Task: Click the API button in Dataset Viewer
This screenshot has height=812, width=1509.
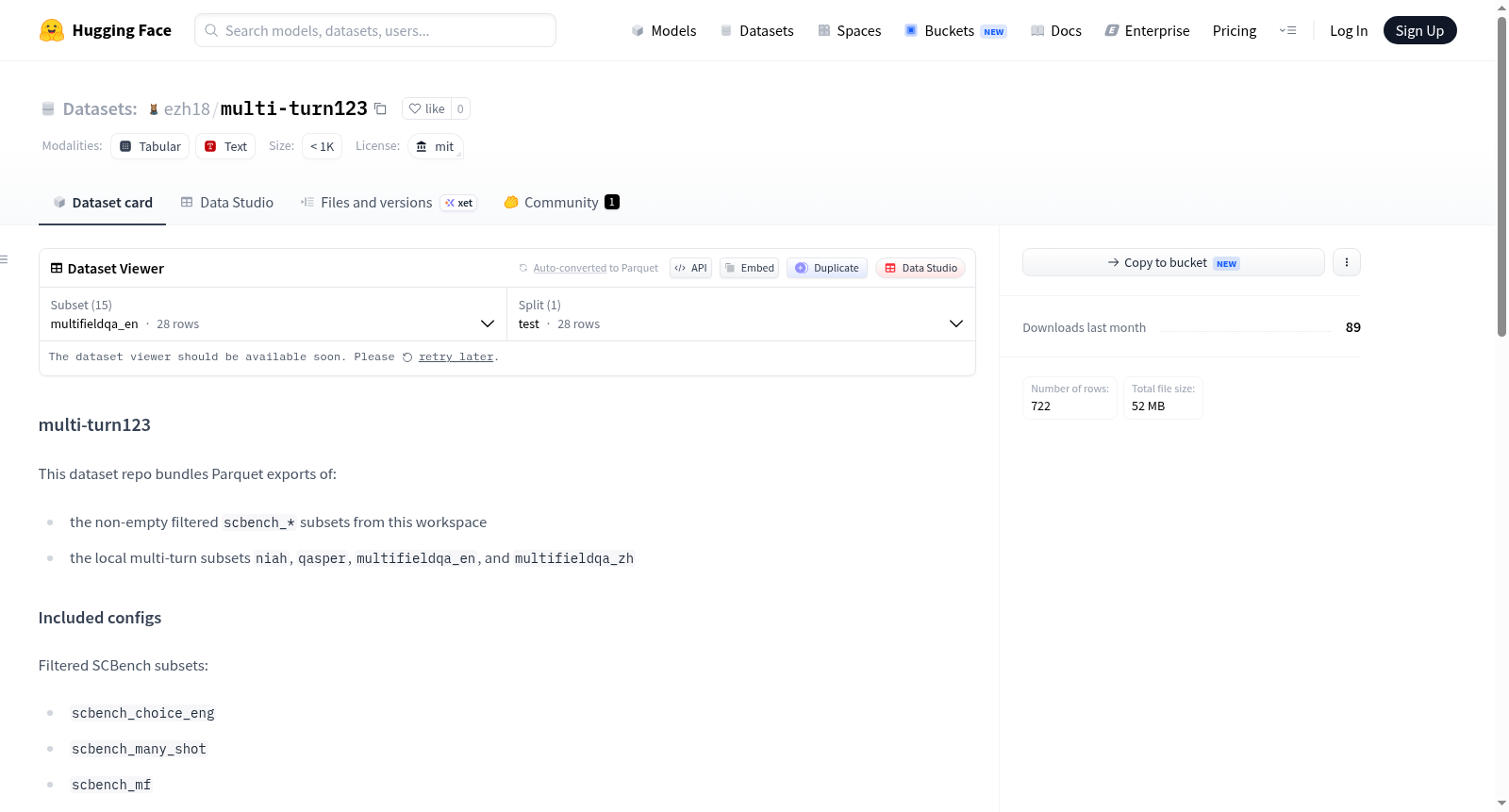Action: point(690,268)
